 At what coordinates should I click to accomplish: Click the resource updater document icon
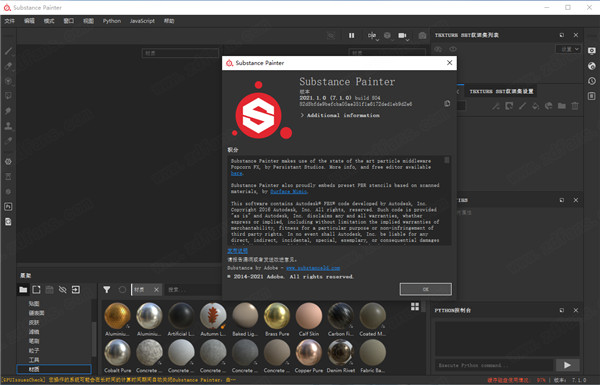[8, 222]
